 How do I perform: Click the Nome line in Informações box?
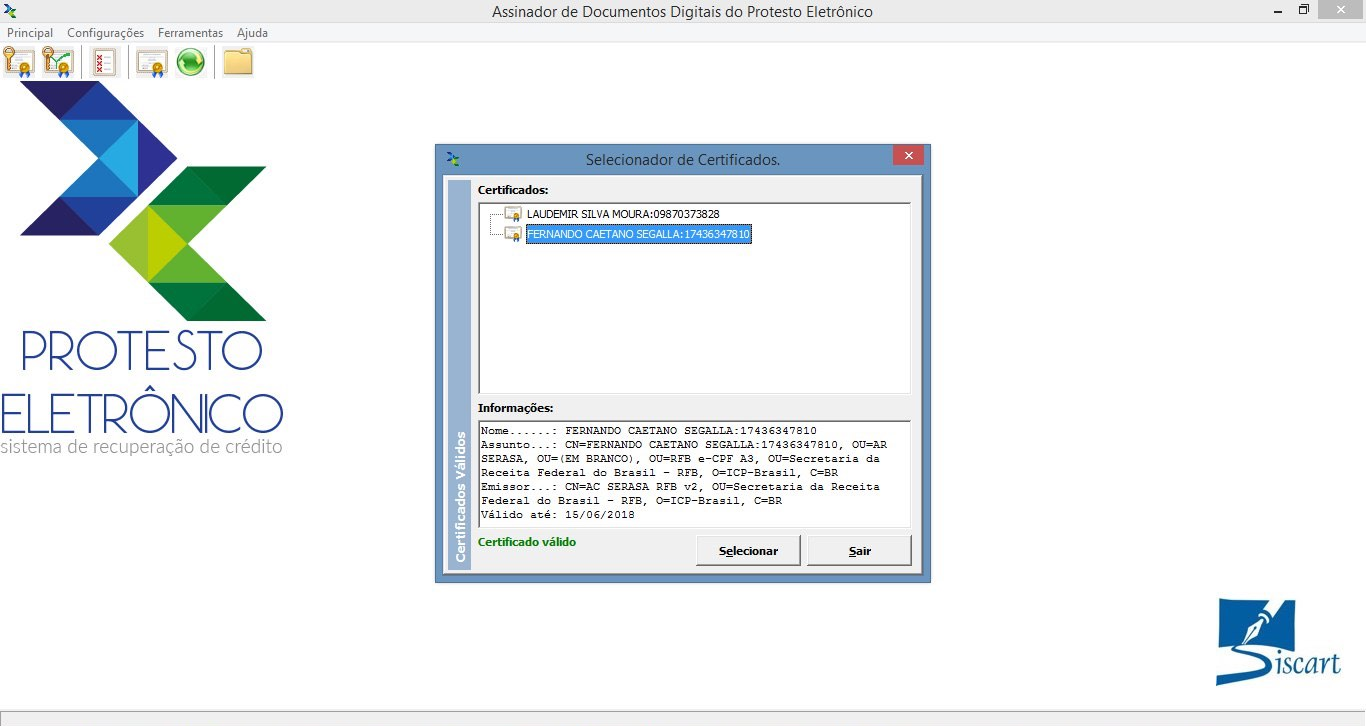point(648,431)
